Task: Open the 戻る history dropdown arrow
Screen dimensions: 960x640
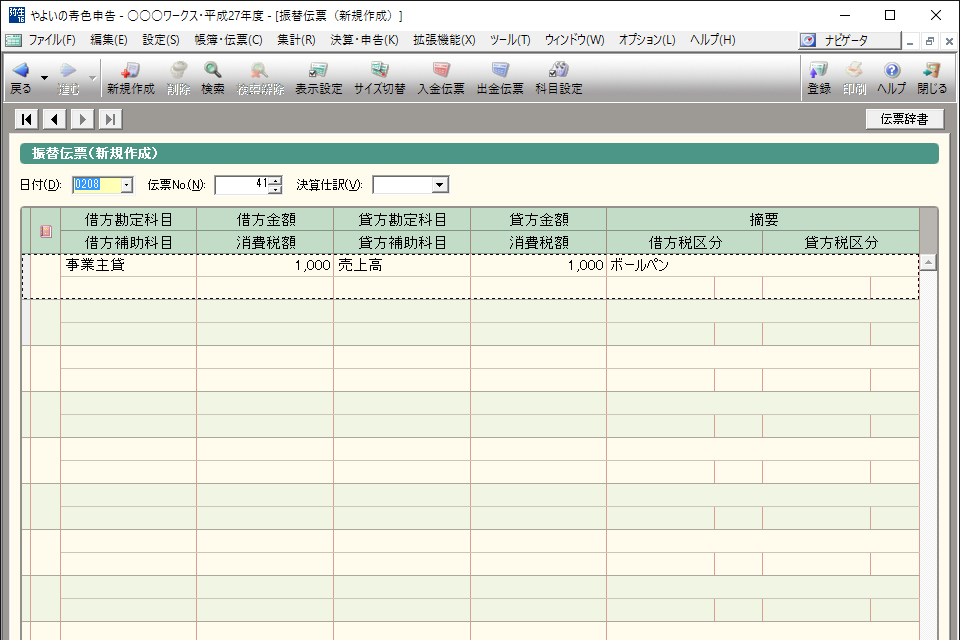Action: [44, 78]
